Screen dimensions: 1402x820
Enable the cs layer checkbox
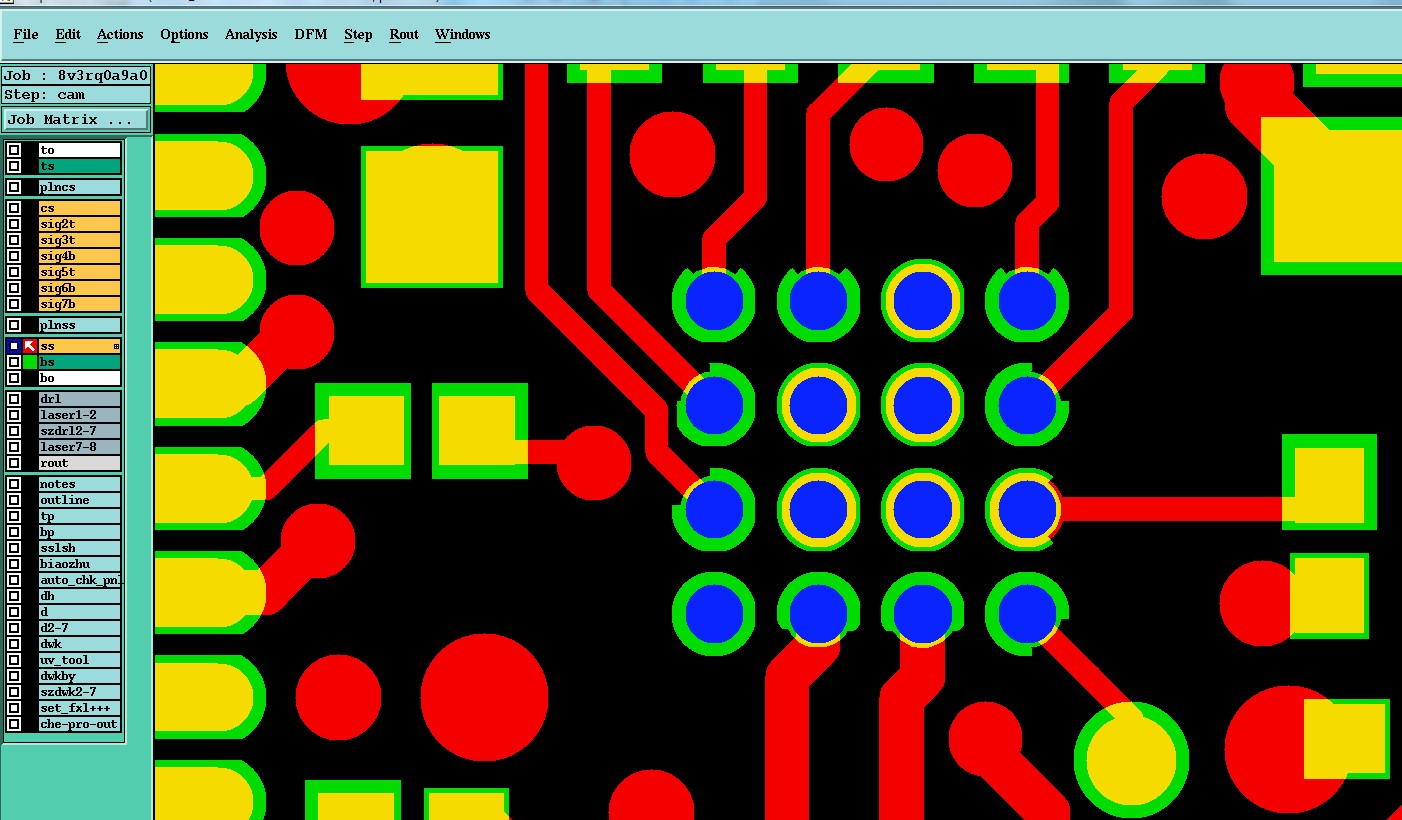coord(14,208)
